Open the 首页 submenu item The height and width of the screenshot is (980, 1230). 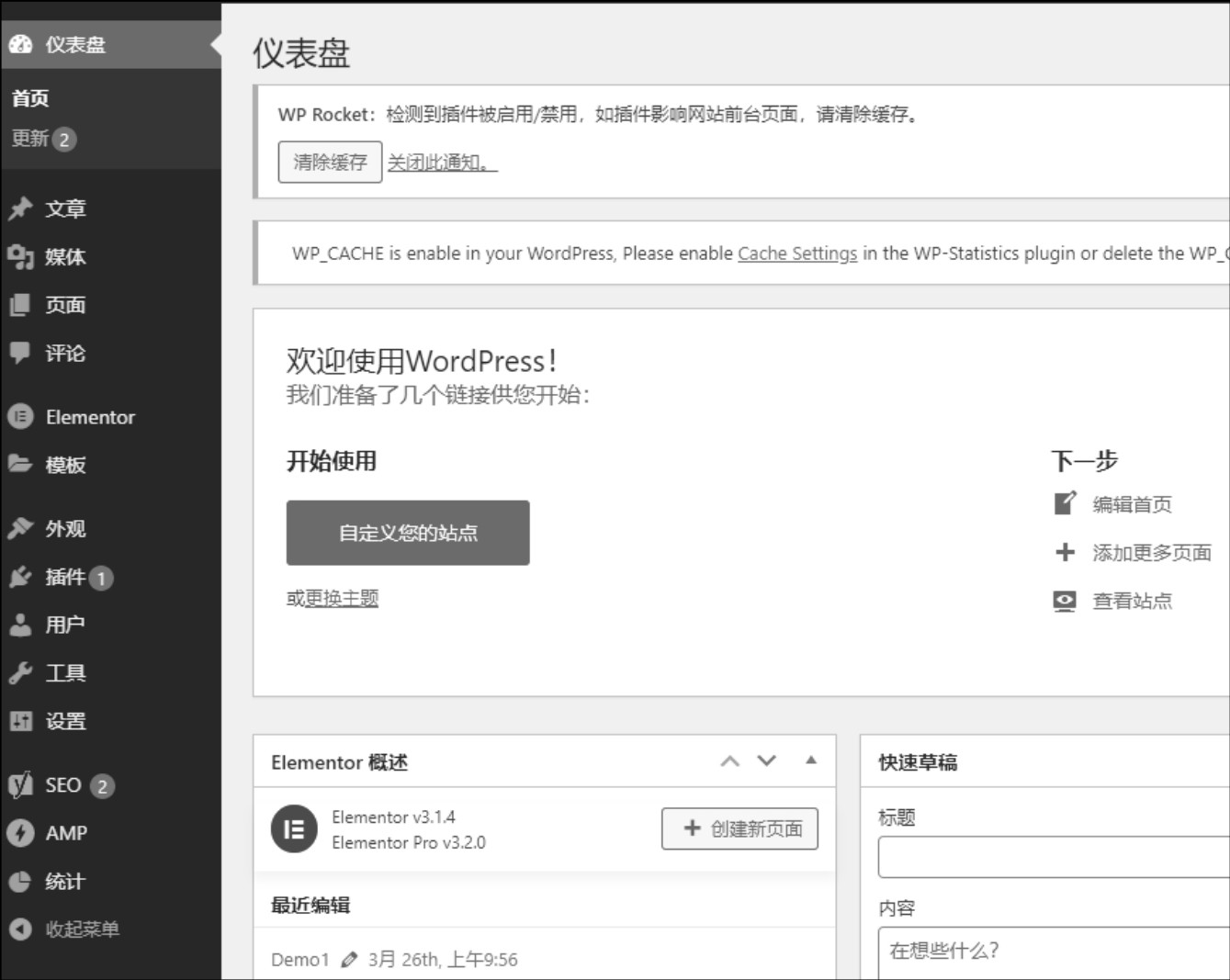pyautogui.click(x=30, y=98)
